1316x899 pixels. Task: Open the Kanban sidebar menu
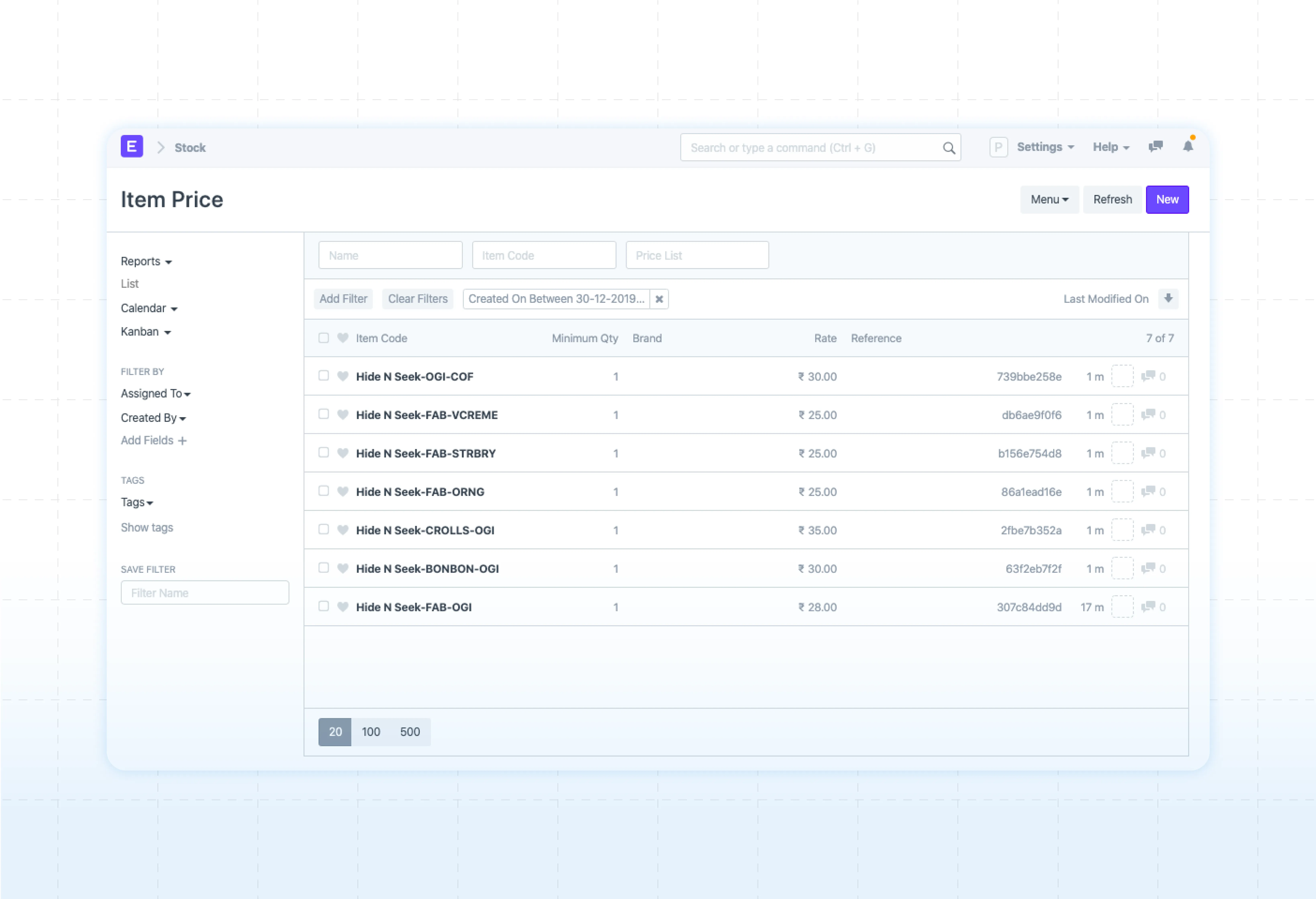point(145,331)
